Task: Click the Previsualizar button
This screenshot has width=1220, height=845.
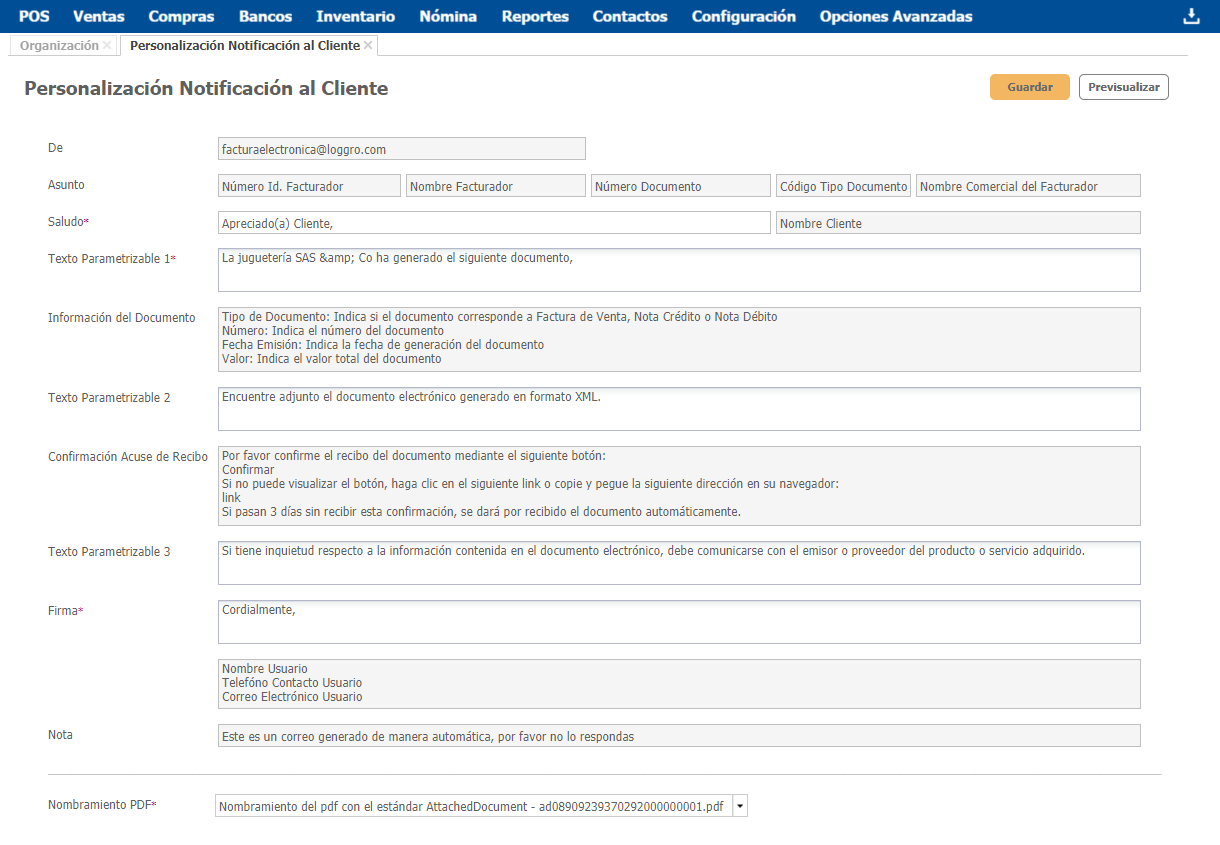Action: (1123, 87)
